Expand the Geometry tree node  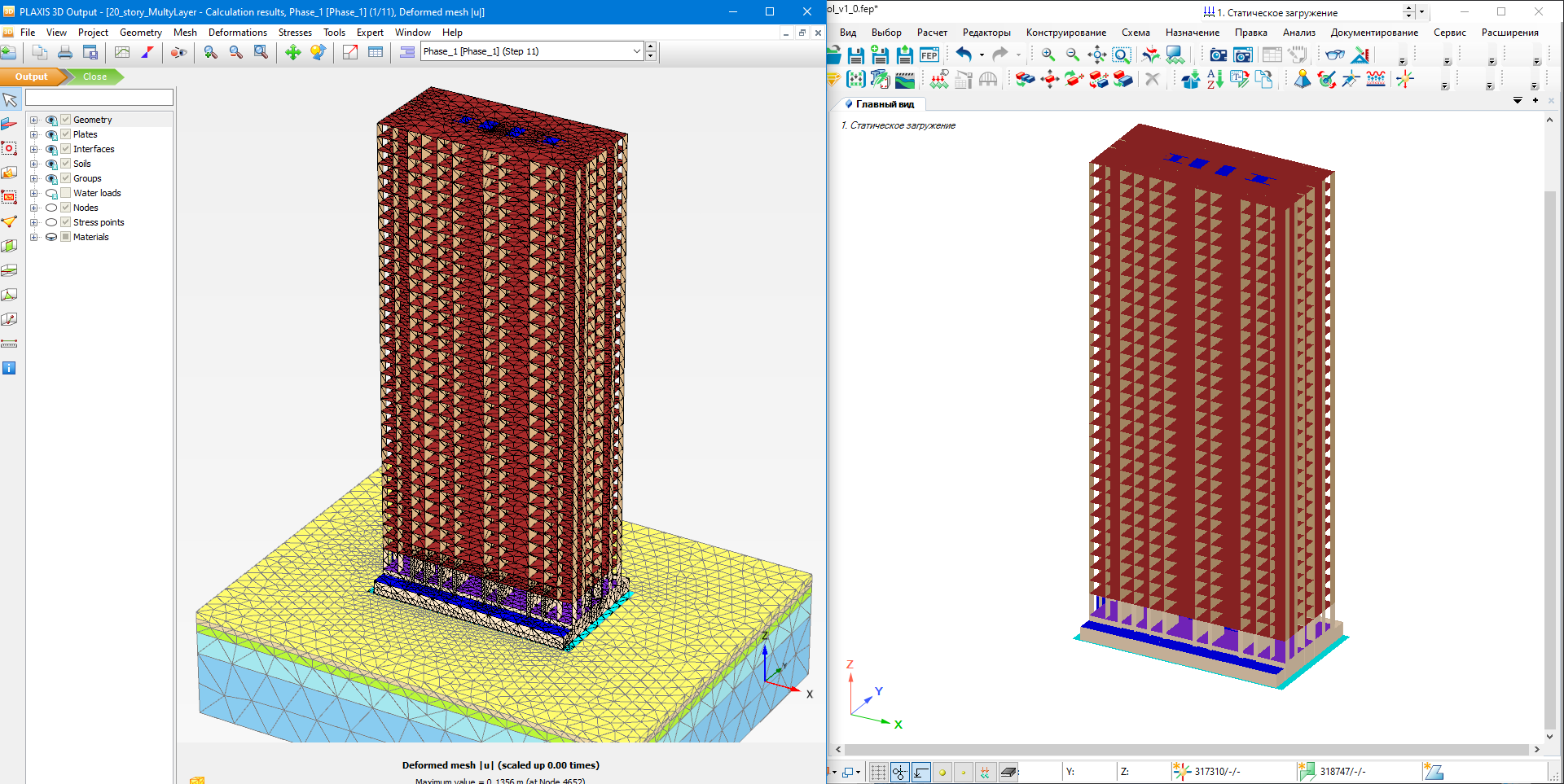coord(34,120)
